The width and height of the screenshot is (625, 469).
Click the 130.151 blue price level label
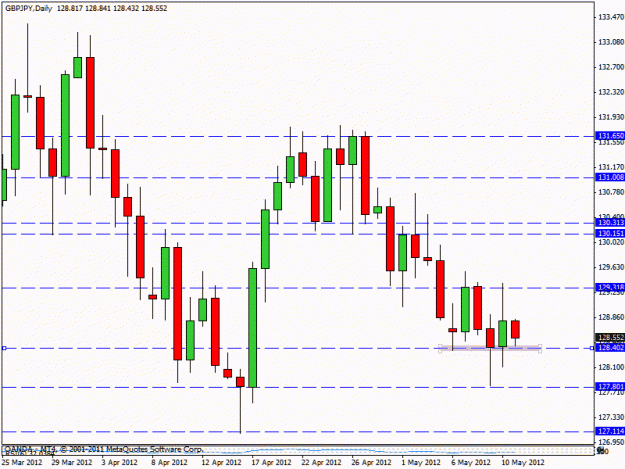pos(610,234)
